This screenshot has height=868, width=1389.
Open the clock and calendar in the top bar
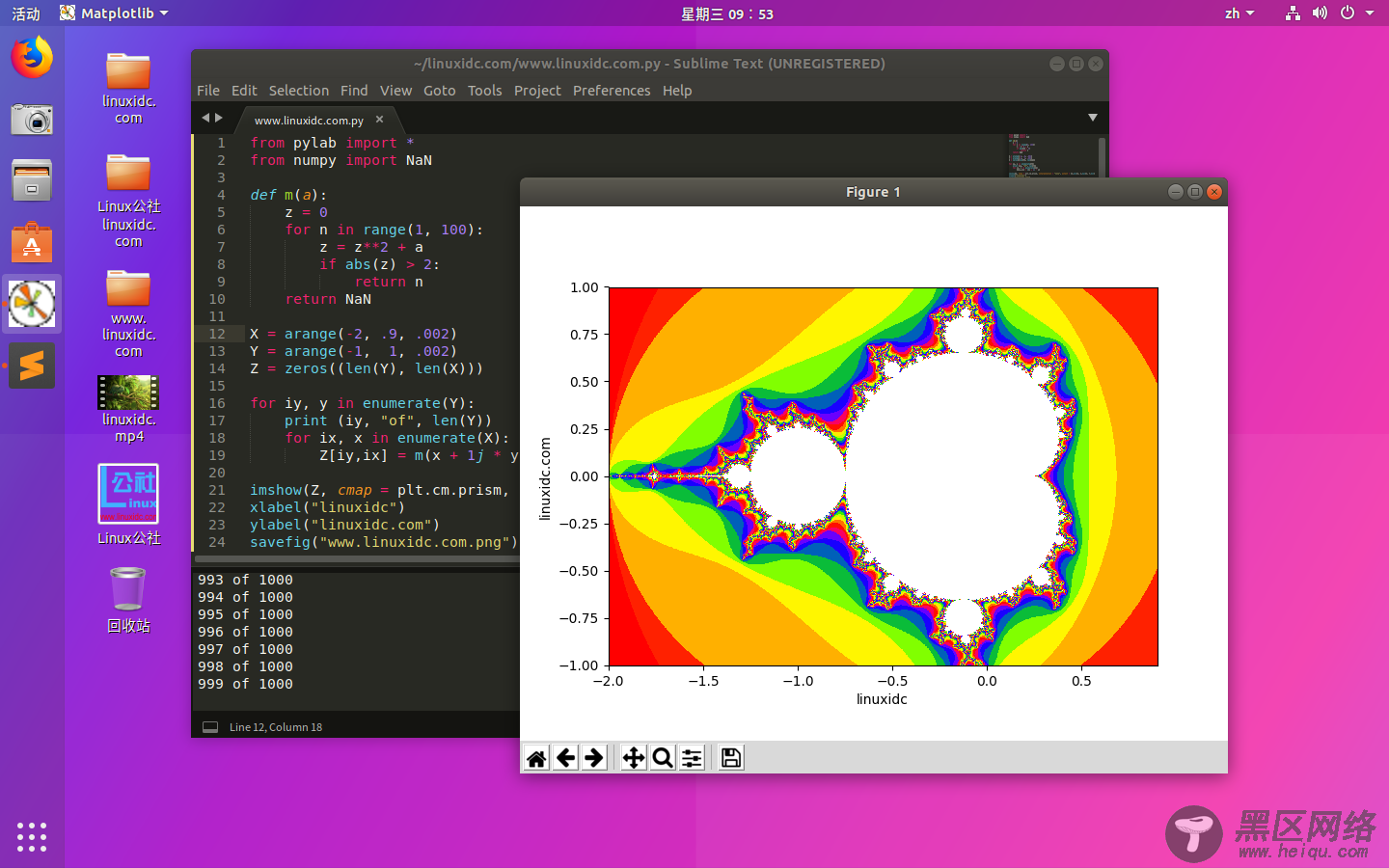click(727, 14)
